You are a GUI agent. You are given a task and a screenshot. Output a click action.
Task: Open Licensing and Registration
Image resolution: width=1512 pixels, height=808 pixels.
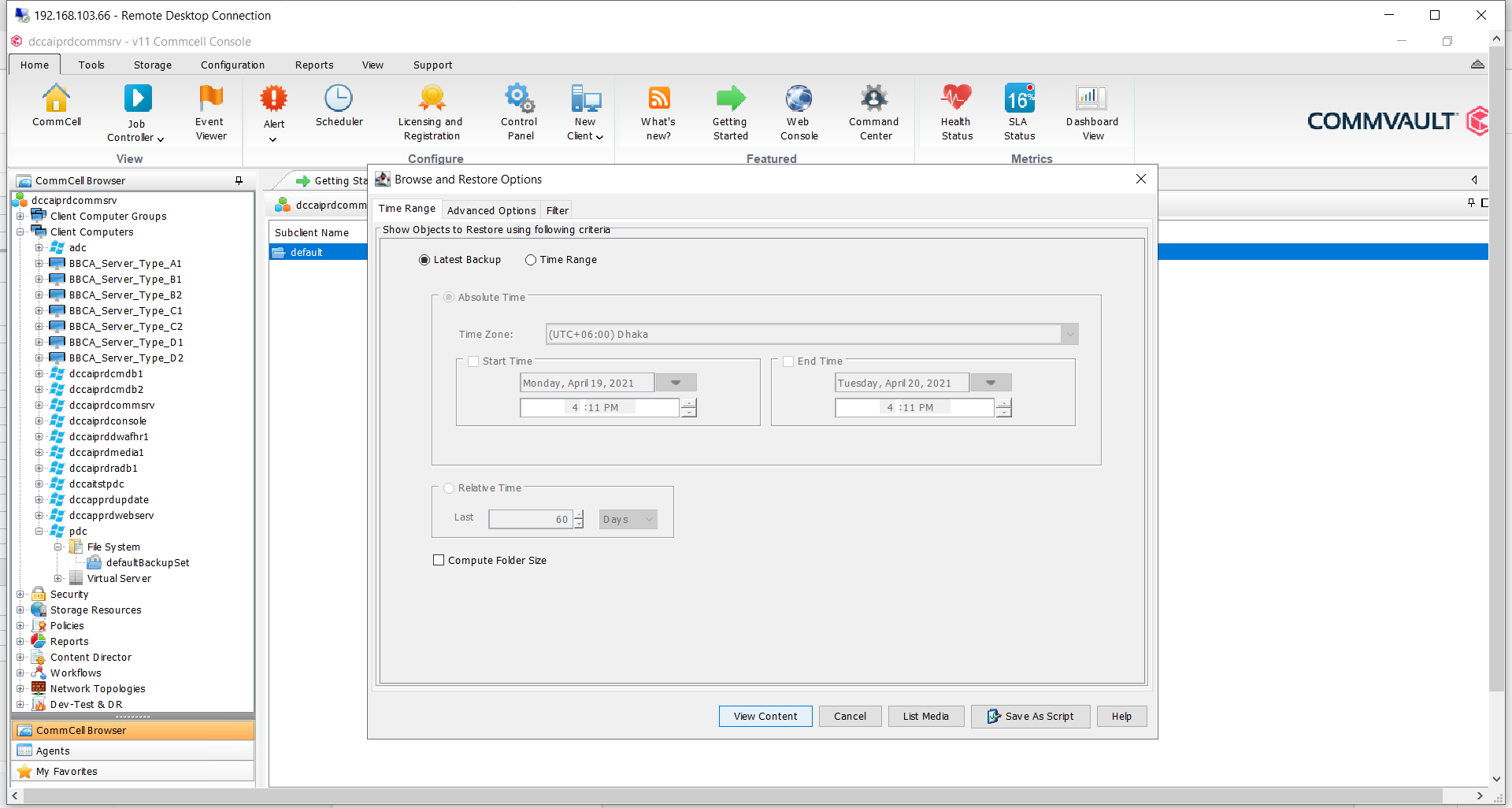[431, 113]
